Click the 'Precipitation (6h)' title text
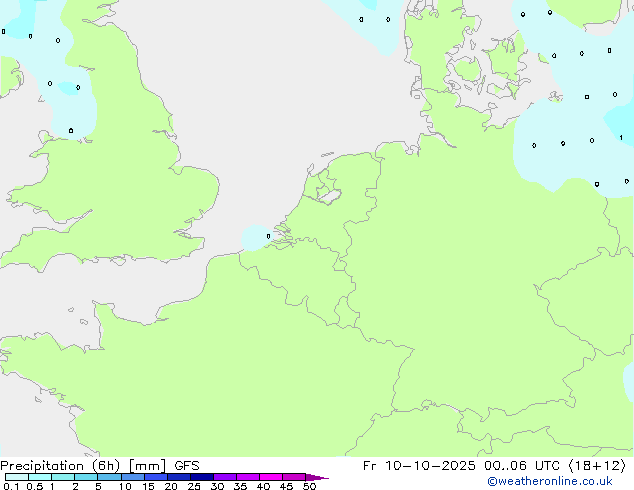The image size is (634, 490). [60, 466]
